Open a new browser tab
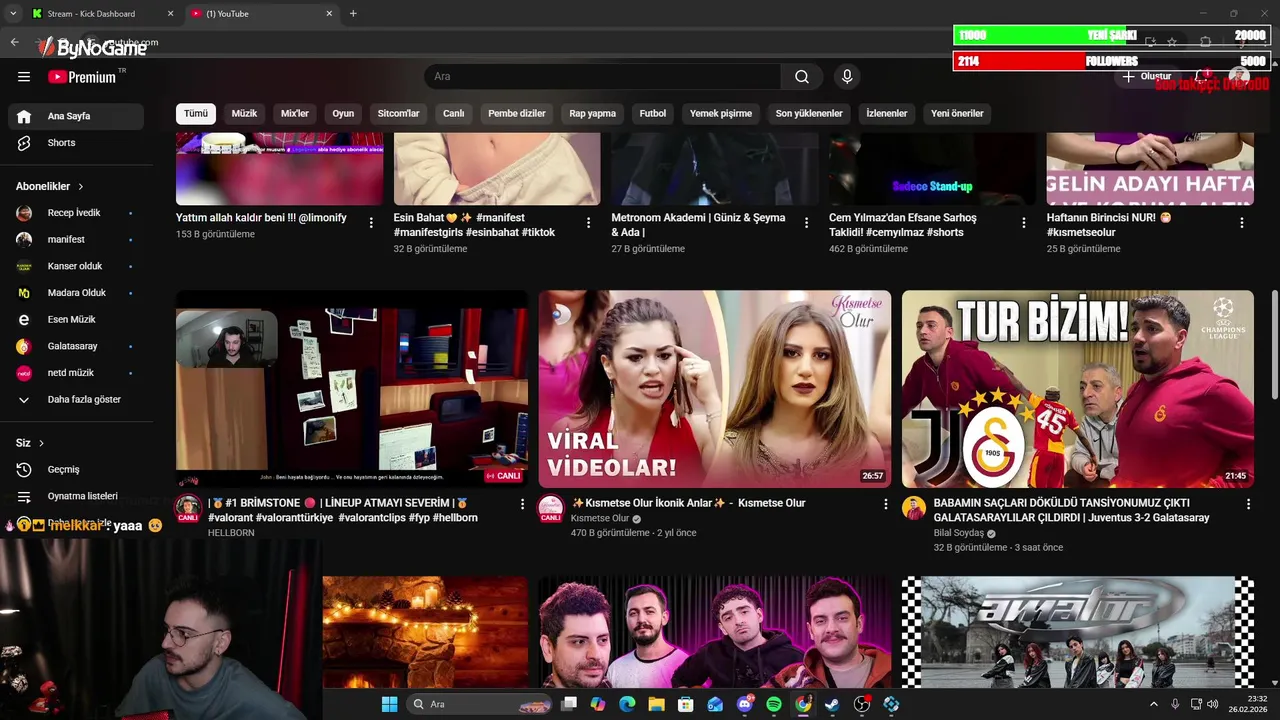 click(x=353, y=14)
